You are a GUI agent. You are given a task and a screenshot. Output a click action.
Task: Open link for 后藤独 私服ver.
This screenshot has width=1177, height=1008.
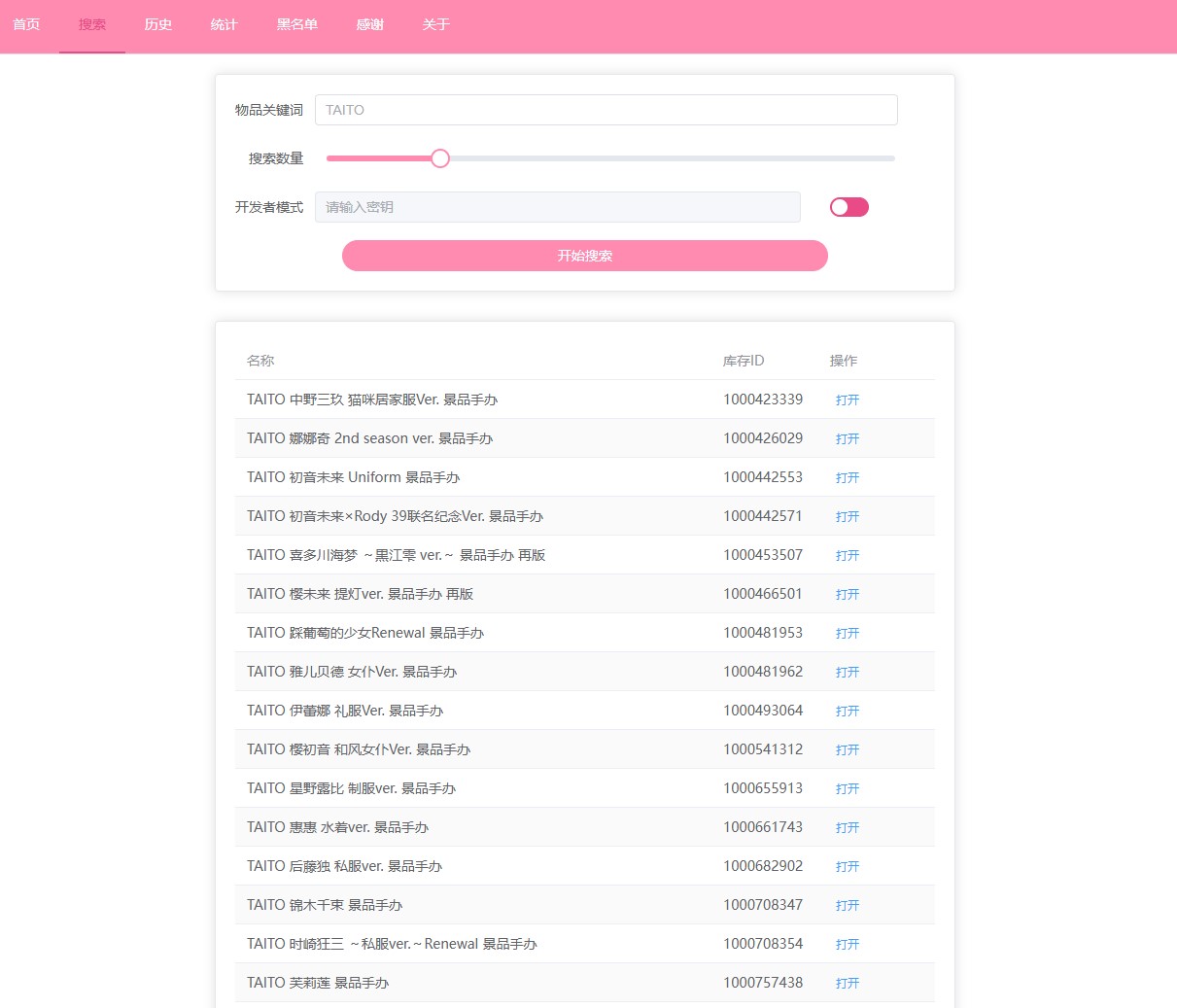click(x=848, y=866)
